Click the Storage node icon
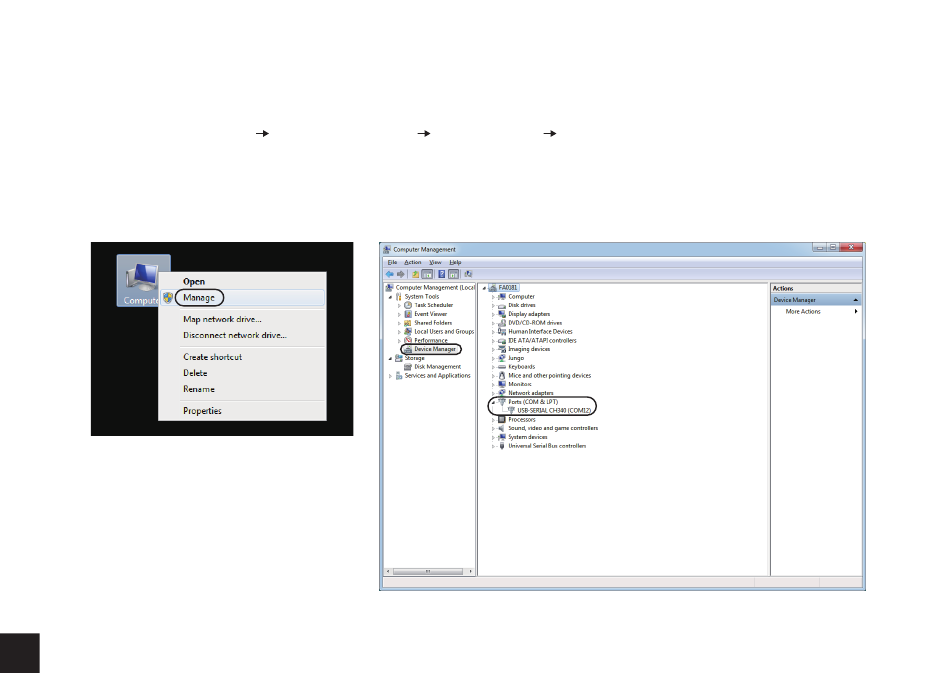The image size is (950, 673). click(399, 358)
